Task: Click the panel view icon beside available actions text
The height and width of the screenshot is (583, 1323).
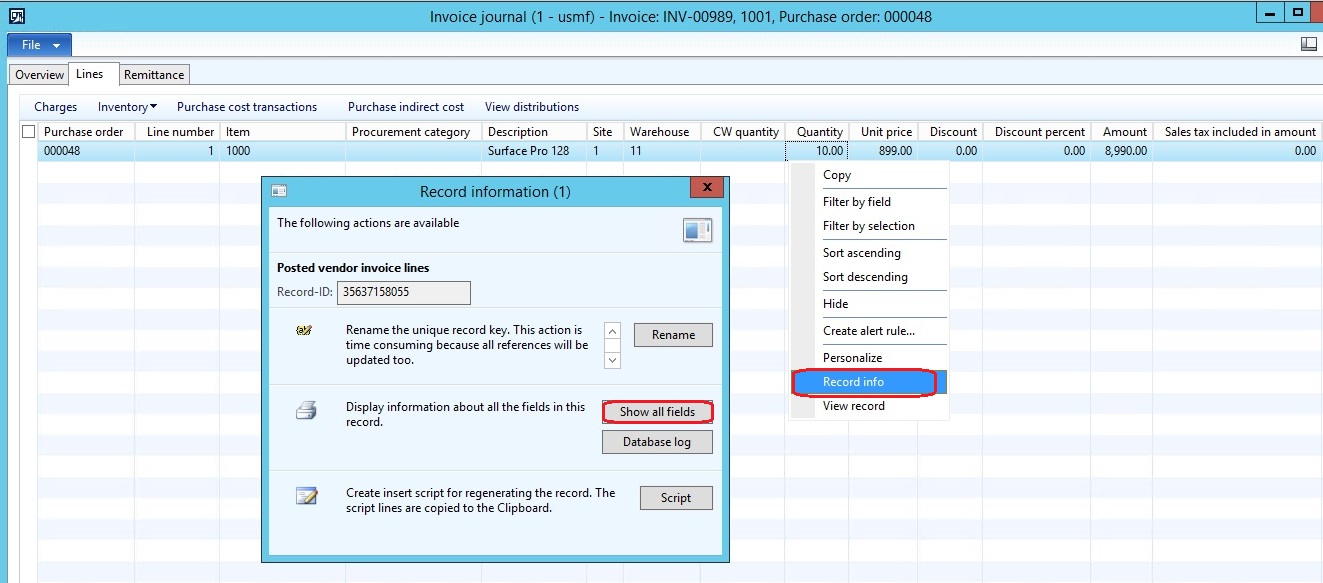Action: click(697, 230)
